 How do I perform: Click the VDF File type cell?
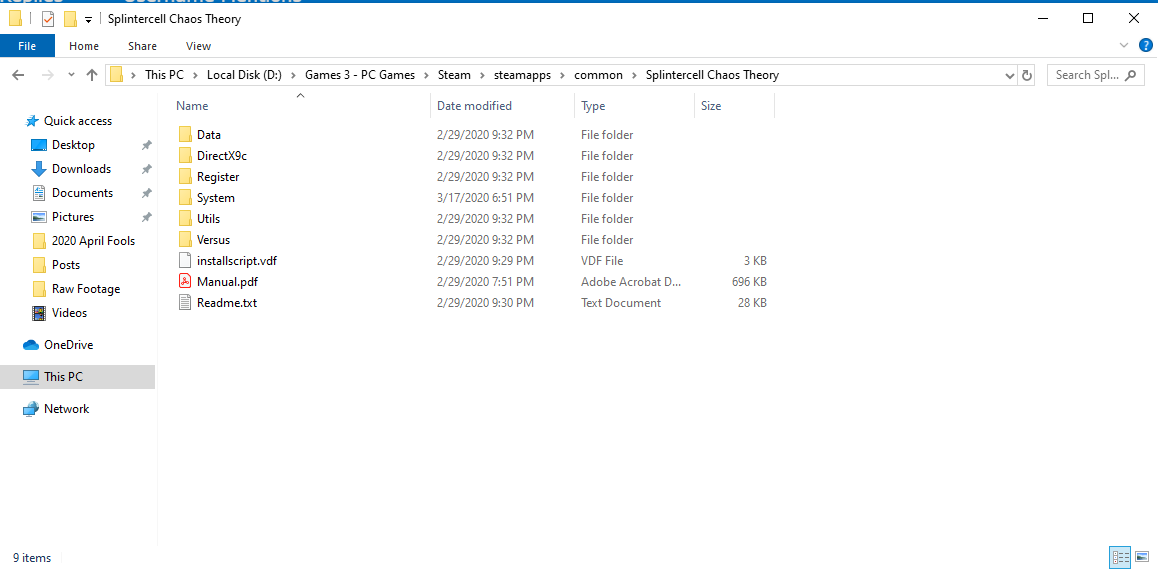click(602, 261)
